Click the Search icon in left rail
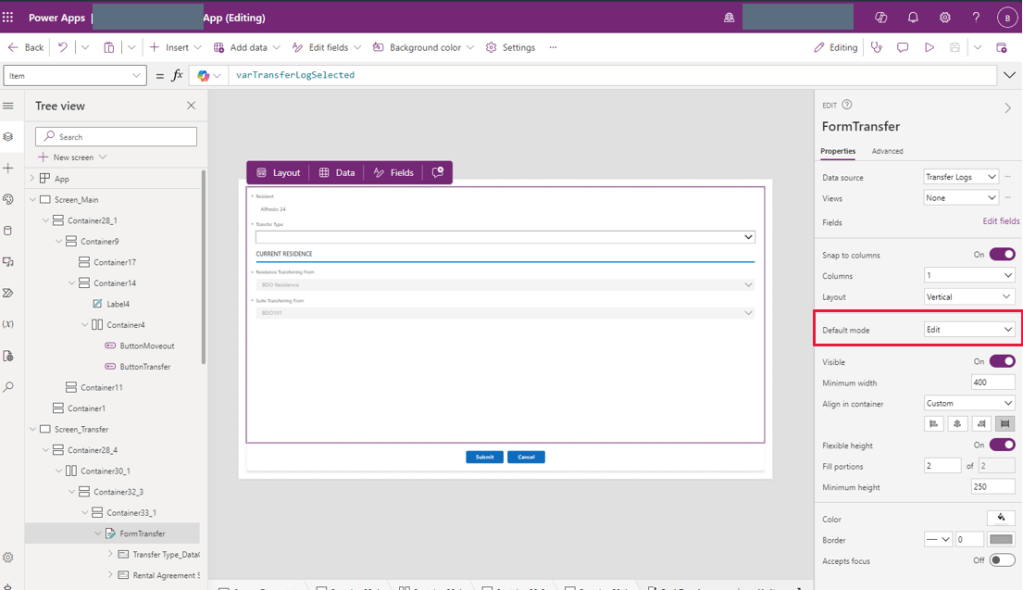 click(x=9, y=387)
